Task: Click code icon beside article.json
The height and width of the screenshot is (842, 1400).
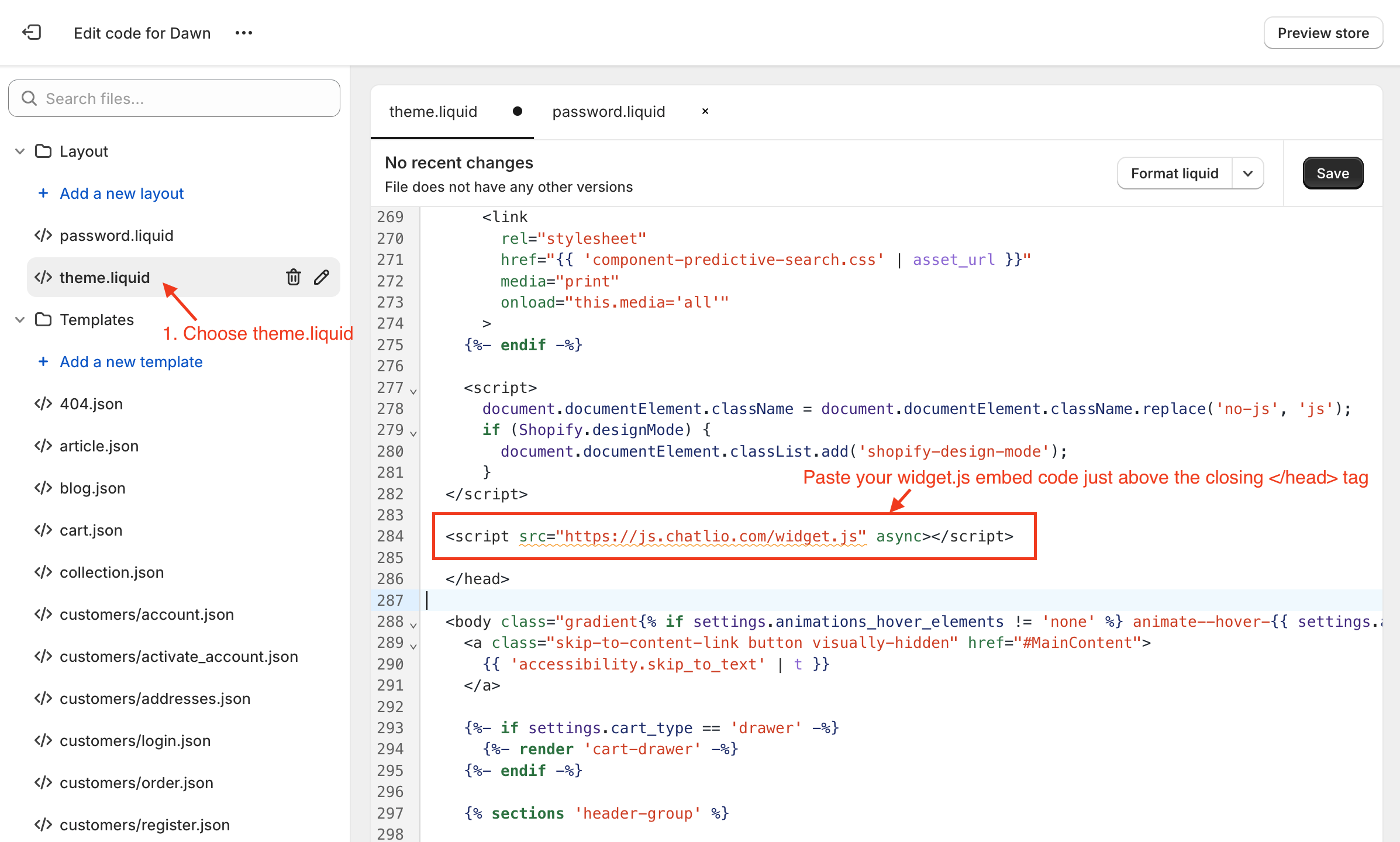Action: 43,446
